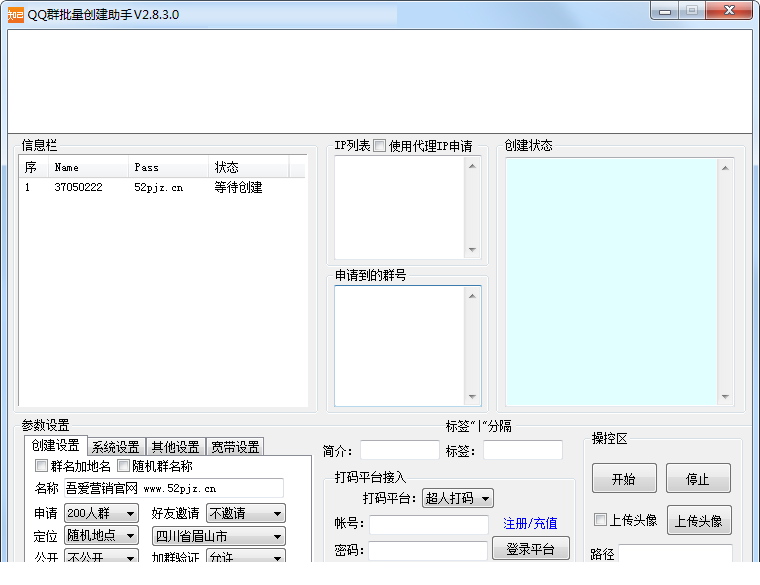This screenshot has height=585, width=760.
Task: Switch to the 系统设置 tab
Action: [x=115, y=447]
